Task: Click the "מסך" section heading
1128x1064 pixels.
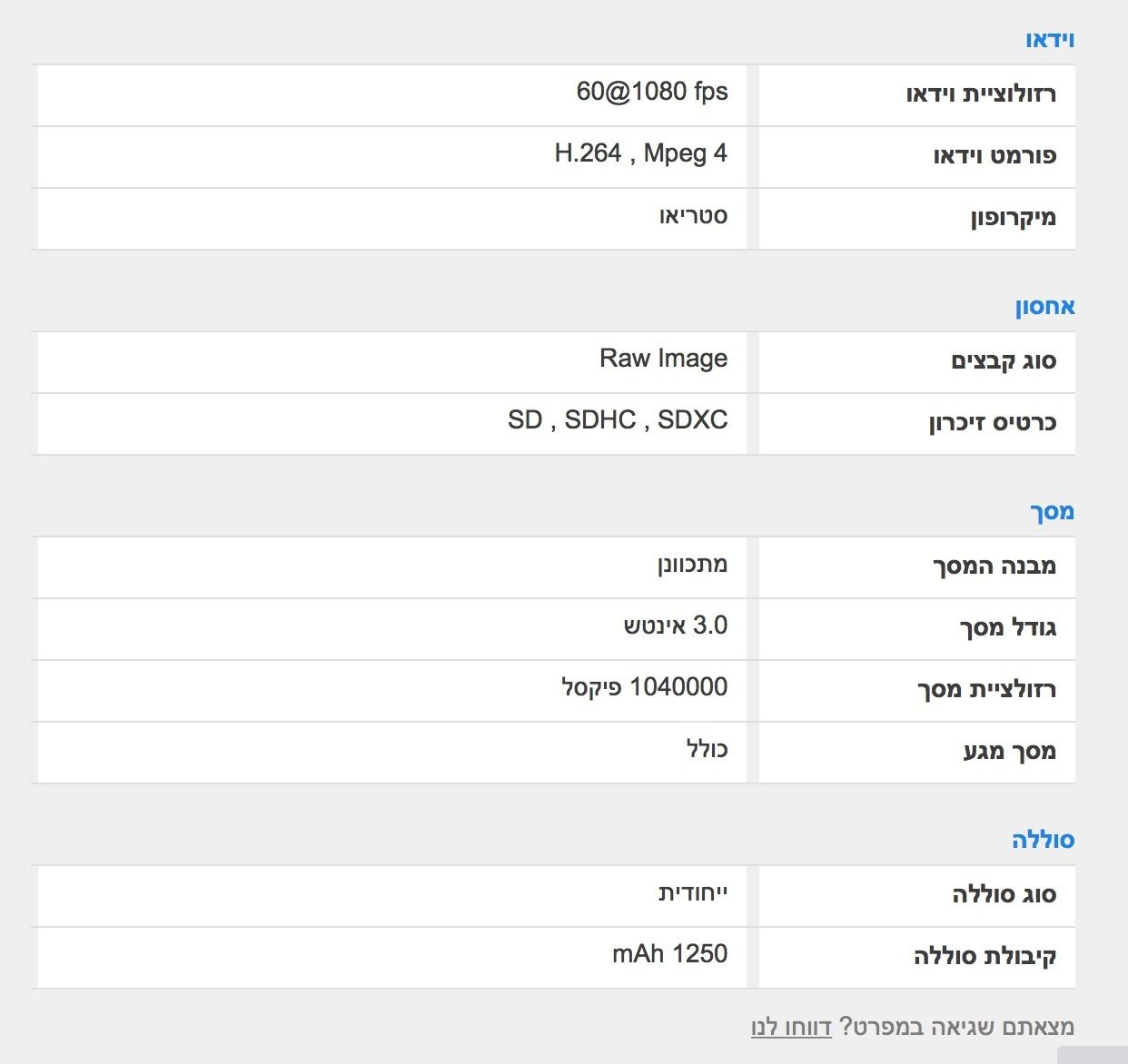Action: (1052, 512)
